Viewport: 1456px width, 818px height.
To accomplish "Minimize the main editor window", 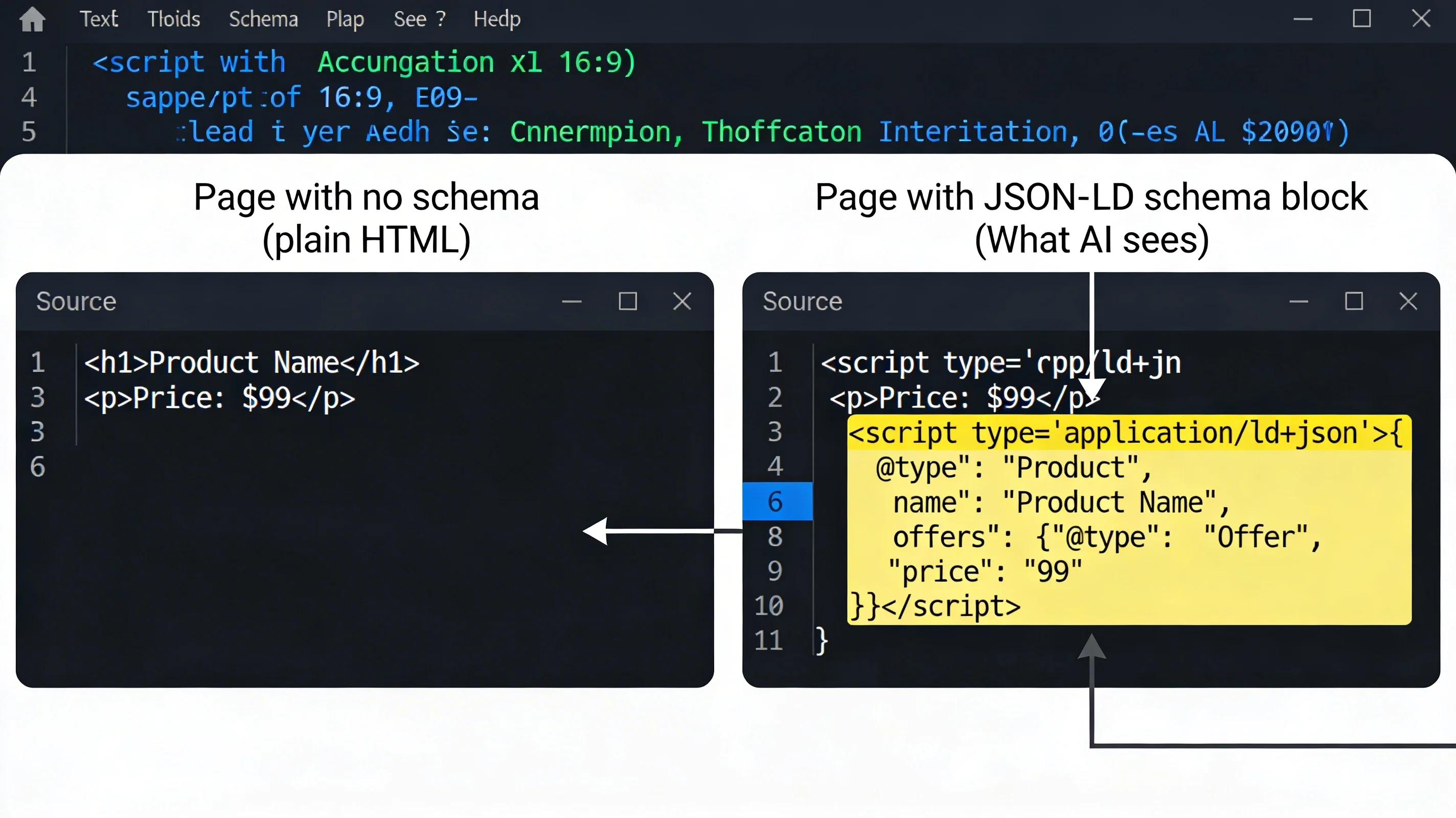I will [x=1303, y=19].
